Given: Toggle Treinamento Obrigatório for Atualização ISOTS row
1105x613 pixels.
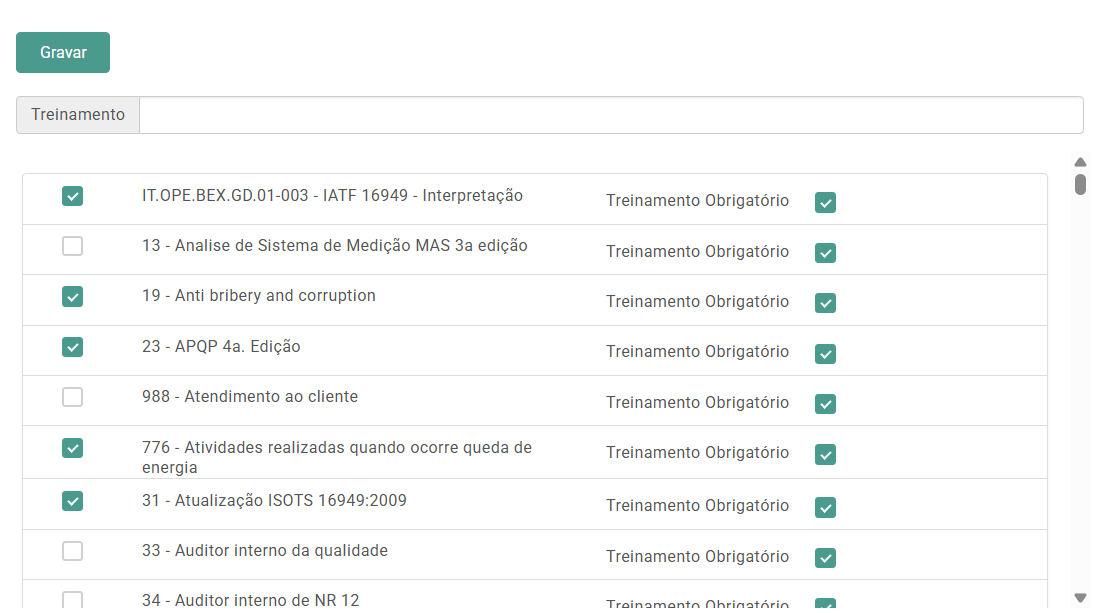Looking at the screenshot, I should (825, 508).
